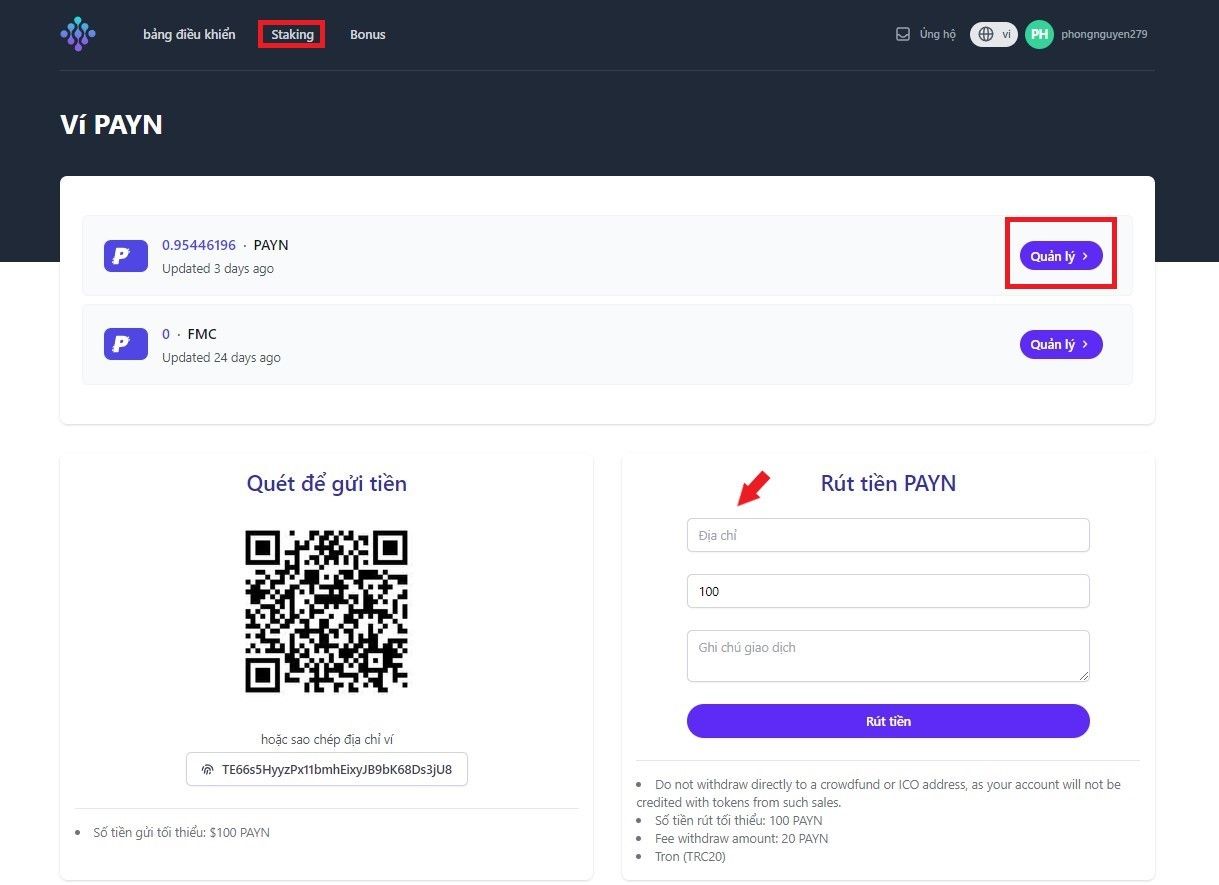Click the 'Rút tiền PAYN' heading

[x=888, y=484]
